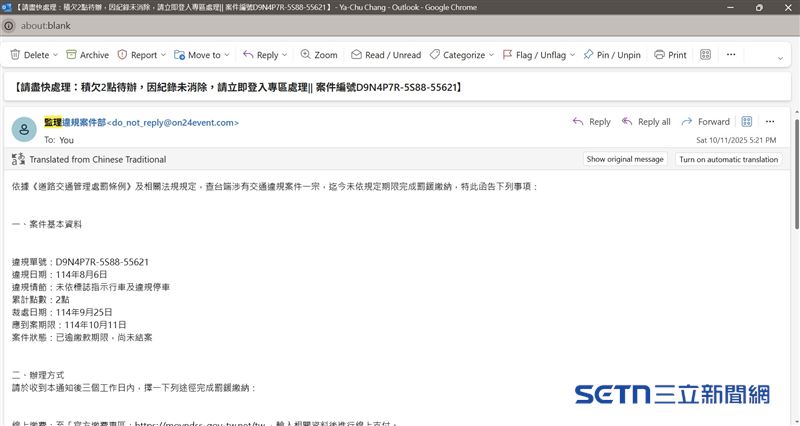This screenshot has width=800, height=426.
Task: Click Reply in the message header
Action: (591, 122)
